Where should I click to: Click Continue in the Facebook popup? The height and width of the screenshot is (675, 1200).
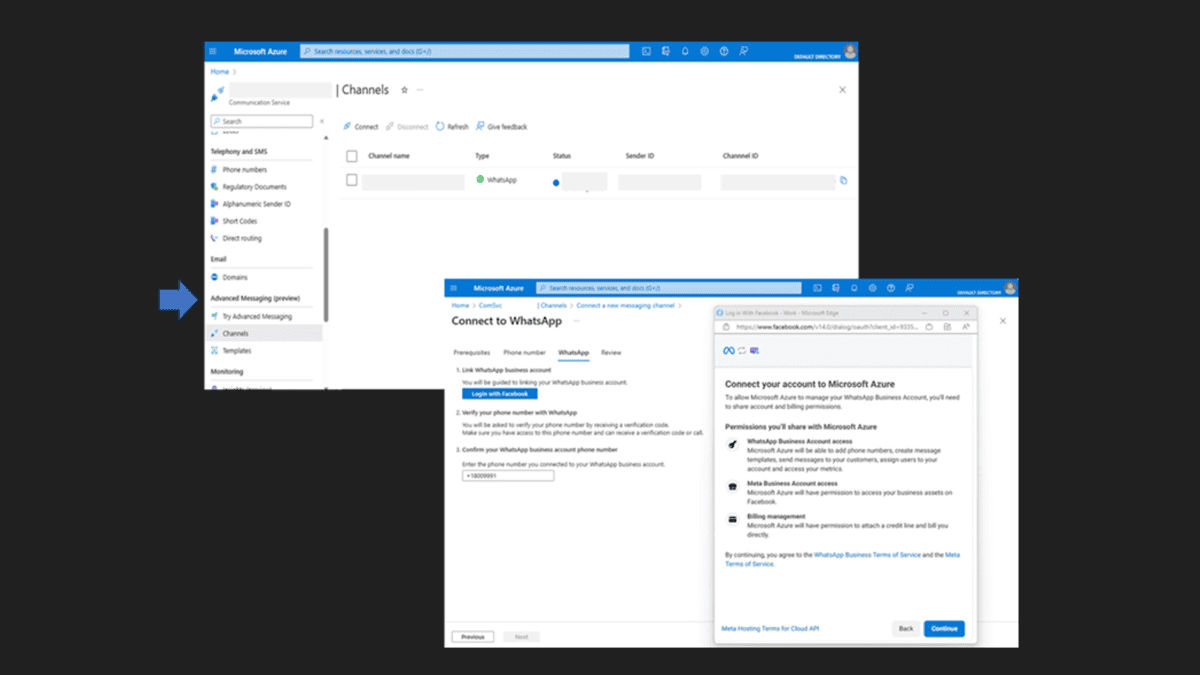click(944, 629)
